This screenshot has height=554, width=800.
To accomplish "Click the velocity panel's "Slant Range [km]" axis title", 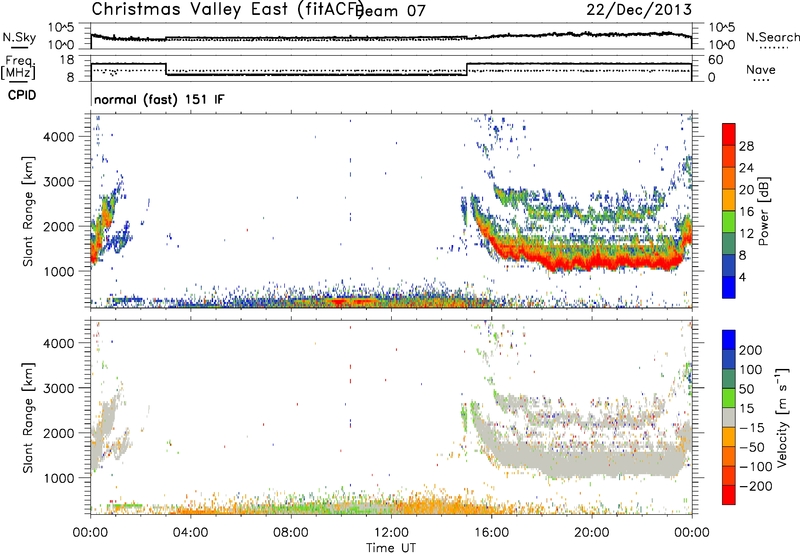I will click(28, 418).
